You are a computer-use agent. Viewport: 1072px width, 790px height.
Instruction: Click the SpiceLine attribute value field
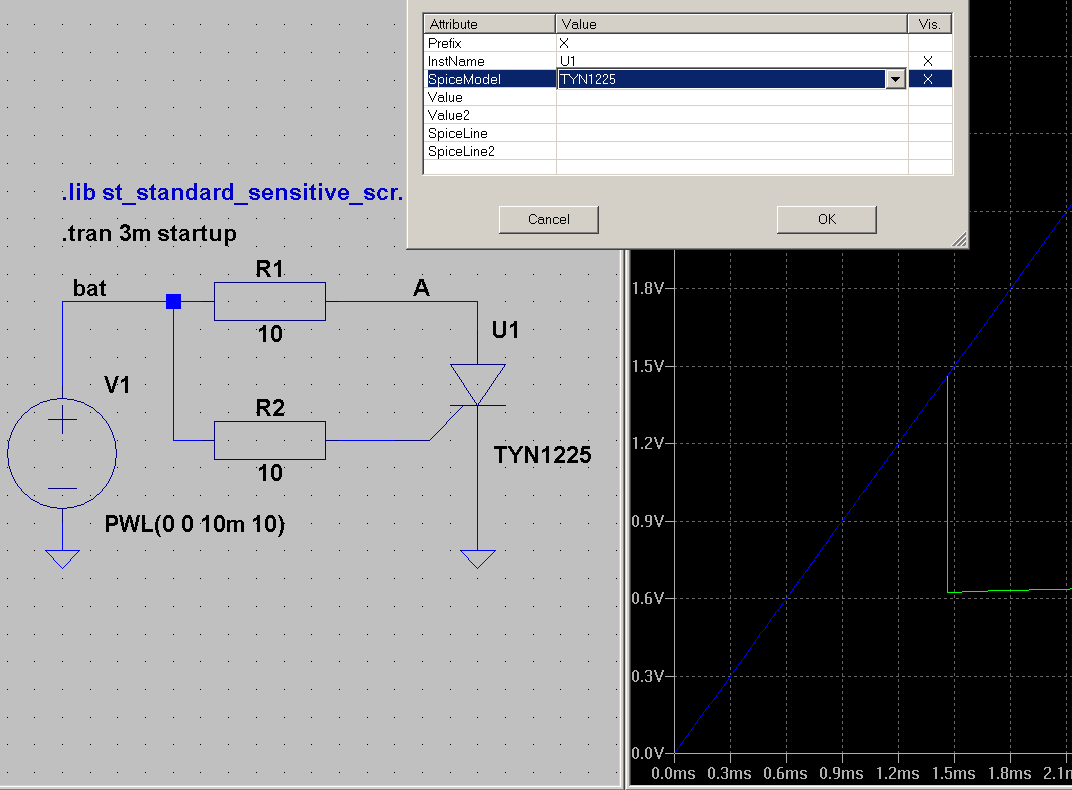tap(732, 133)
